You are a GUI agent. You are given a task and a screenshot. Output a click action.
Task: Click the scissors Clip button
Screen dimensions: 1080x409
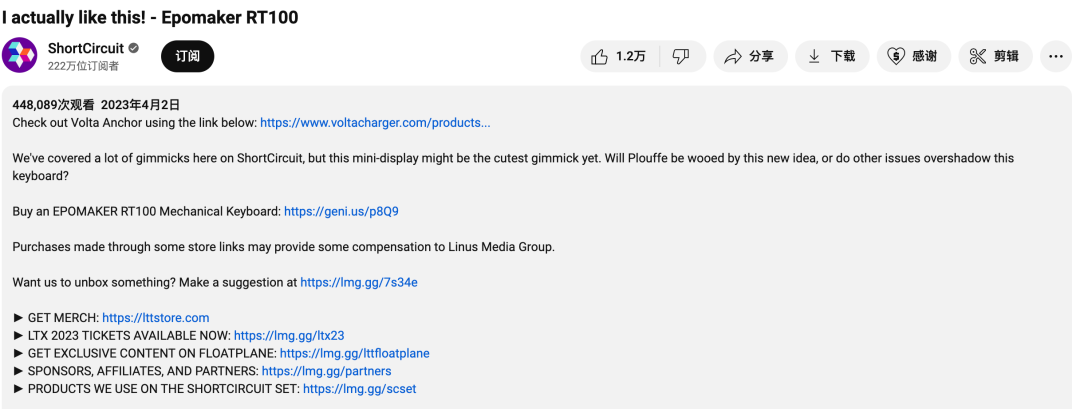pyautogui.click(x=994, y=57)
